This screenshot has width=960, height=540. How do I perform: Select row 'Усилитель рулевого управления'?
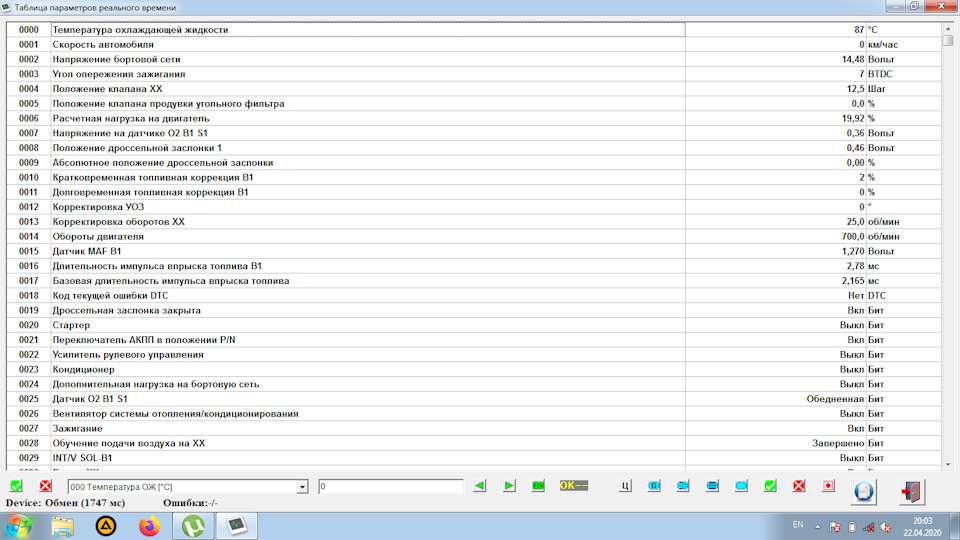point(474,354)
